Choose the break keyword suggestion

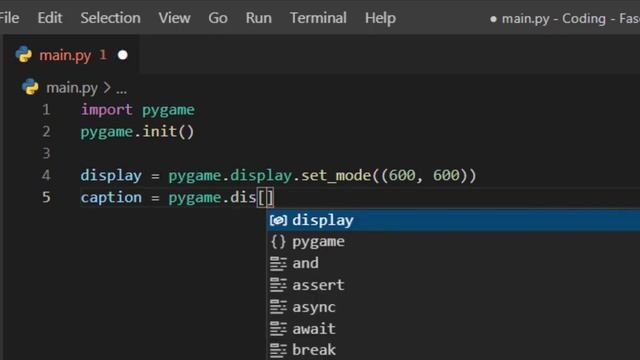[453, 350]
